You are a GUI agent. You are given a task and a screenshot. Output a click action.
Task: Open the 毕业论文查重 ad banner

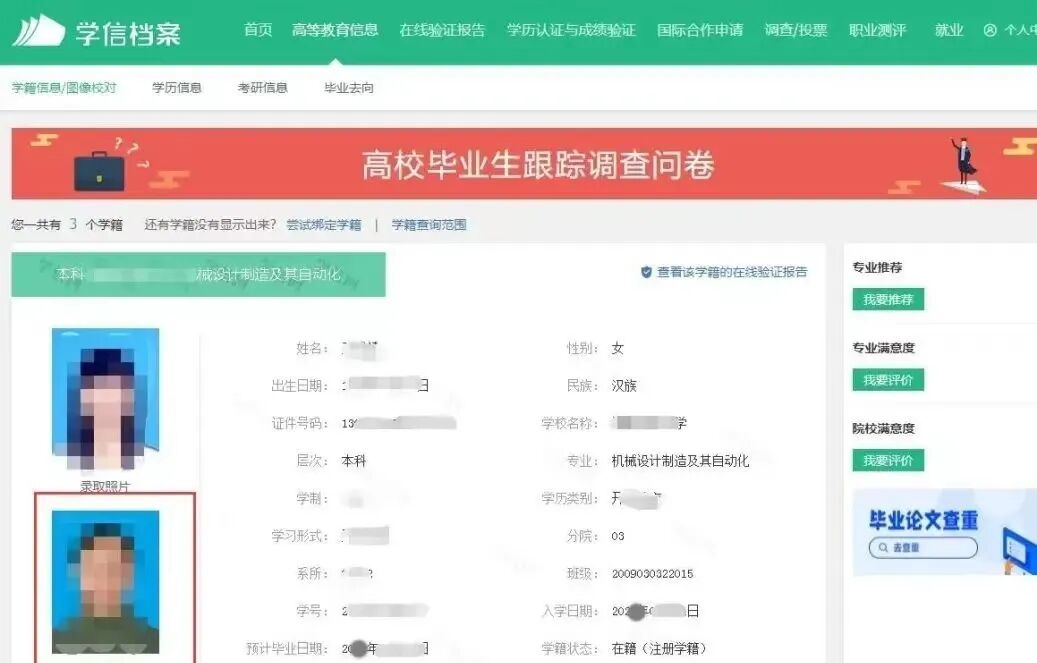point(944,532)
